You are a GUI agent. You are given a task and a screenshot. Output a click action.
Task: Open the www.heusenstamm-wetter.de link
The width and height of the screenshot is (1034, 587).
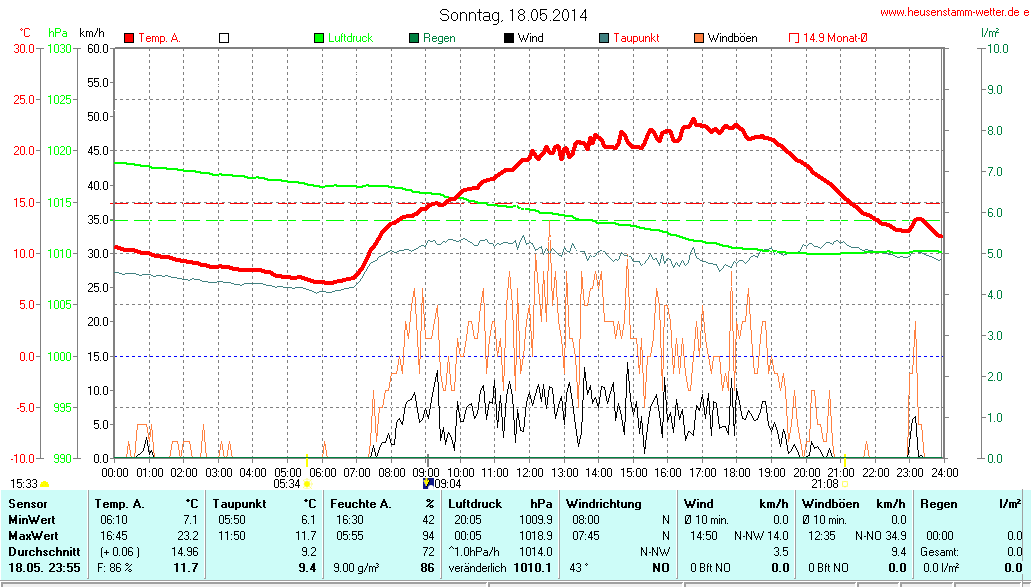coord(954,12)
